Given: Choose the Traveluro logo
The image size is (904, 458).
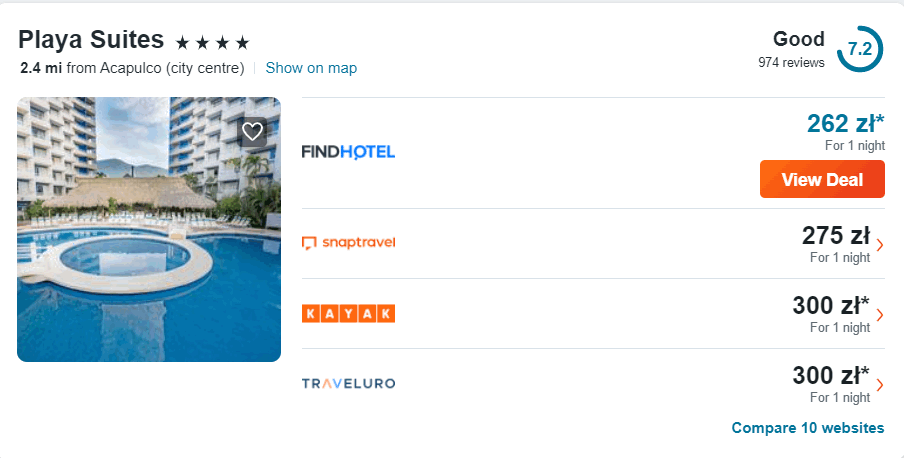Looking at the screenshot, I should click(x=348, y=384).
